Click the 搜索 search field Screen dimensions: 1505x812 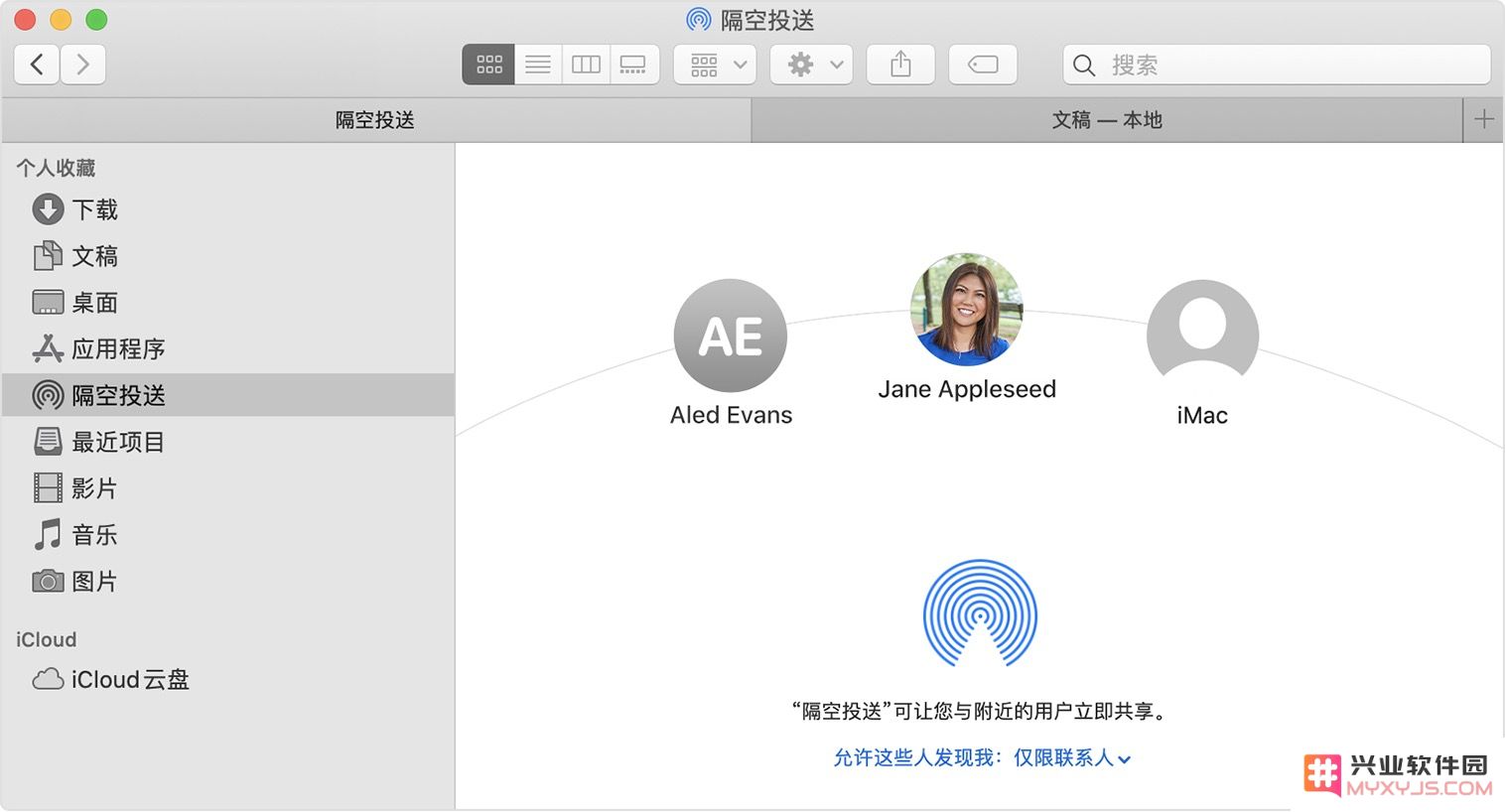(1277, 65)
